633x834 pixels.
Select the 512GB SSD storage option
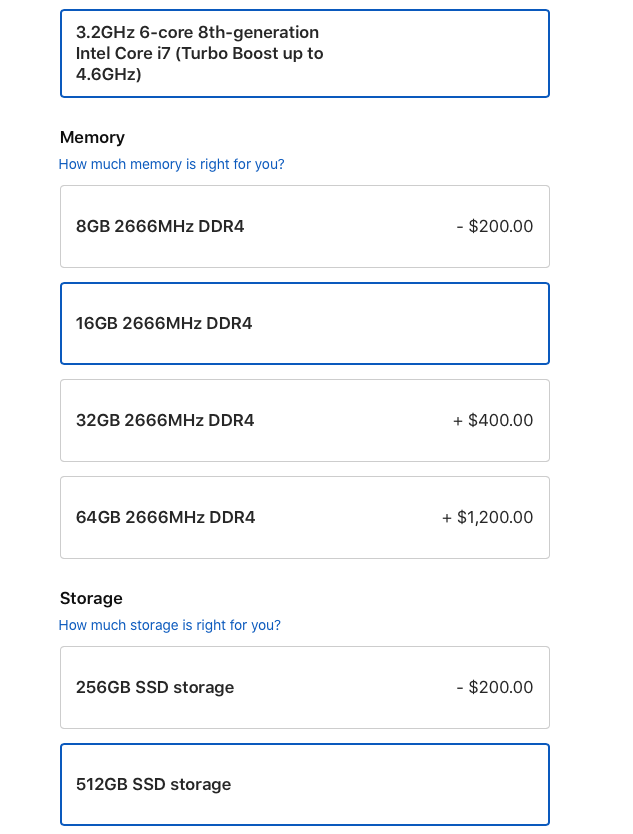[305, 784]
